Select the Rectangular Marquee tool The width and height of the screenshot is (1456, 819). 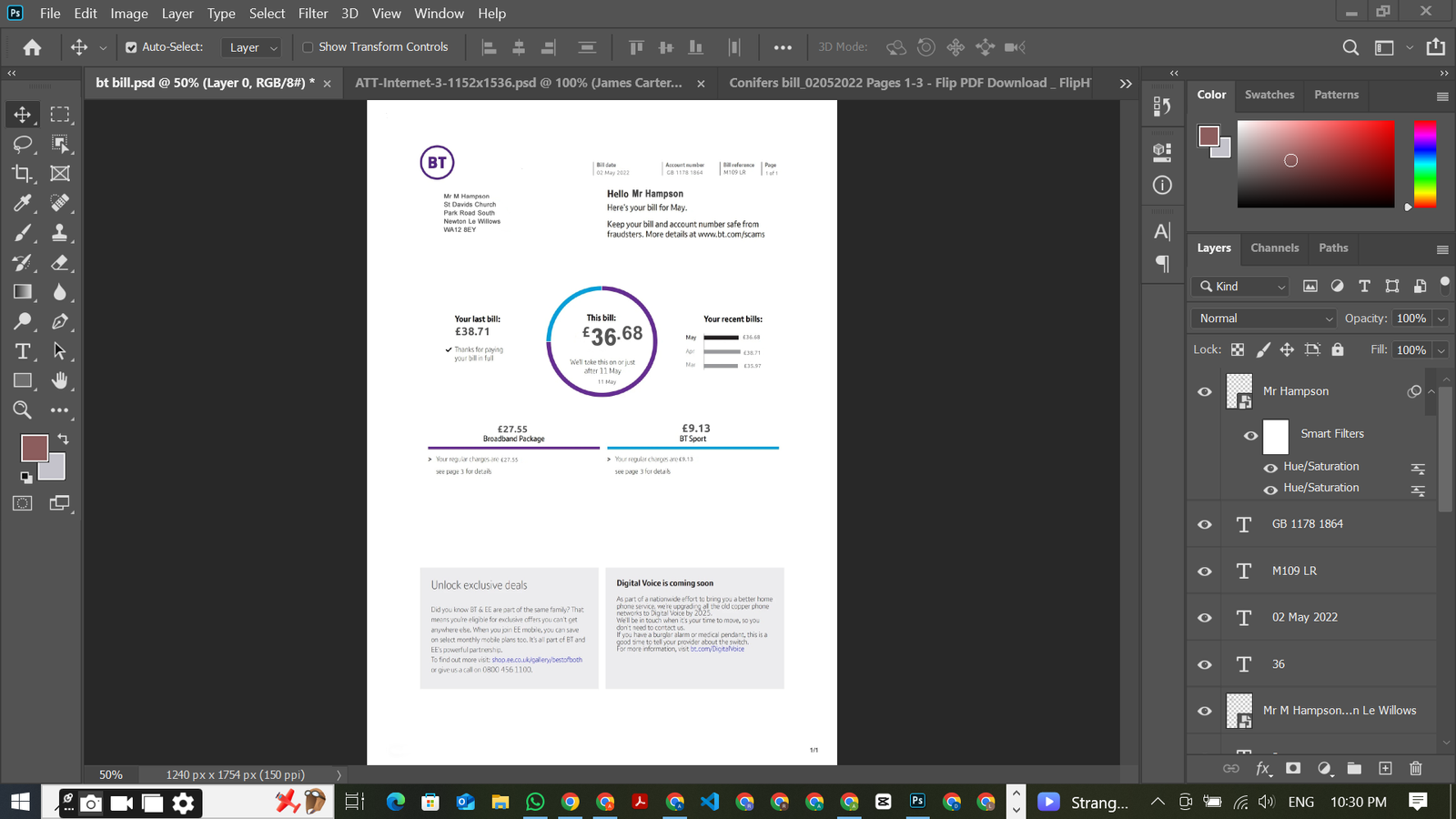tap(60, 115)
